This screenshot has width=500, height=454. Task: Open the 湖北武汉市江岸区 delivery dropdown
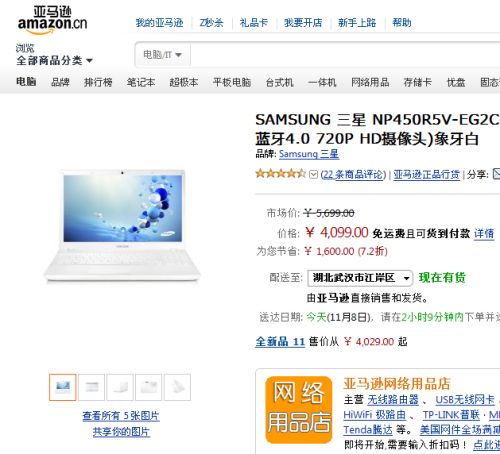click(x=360, y=278)
